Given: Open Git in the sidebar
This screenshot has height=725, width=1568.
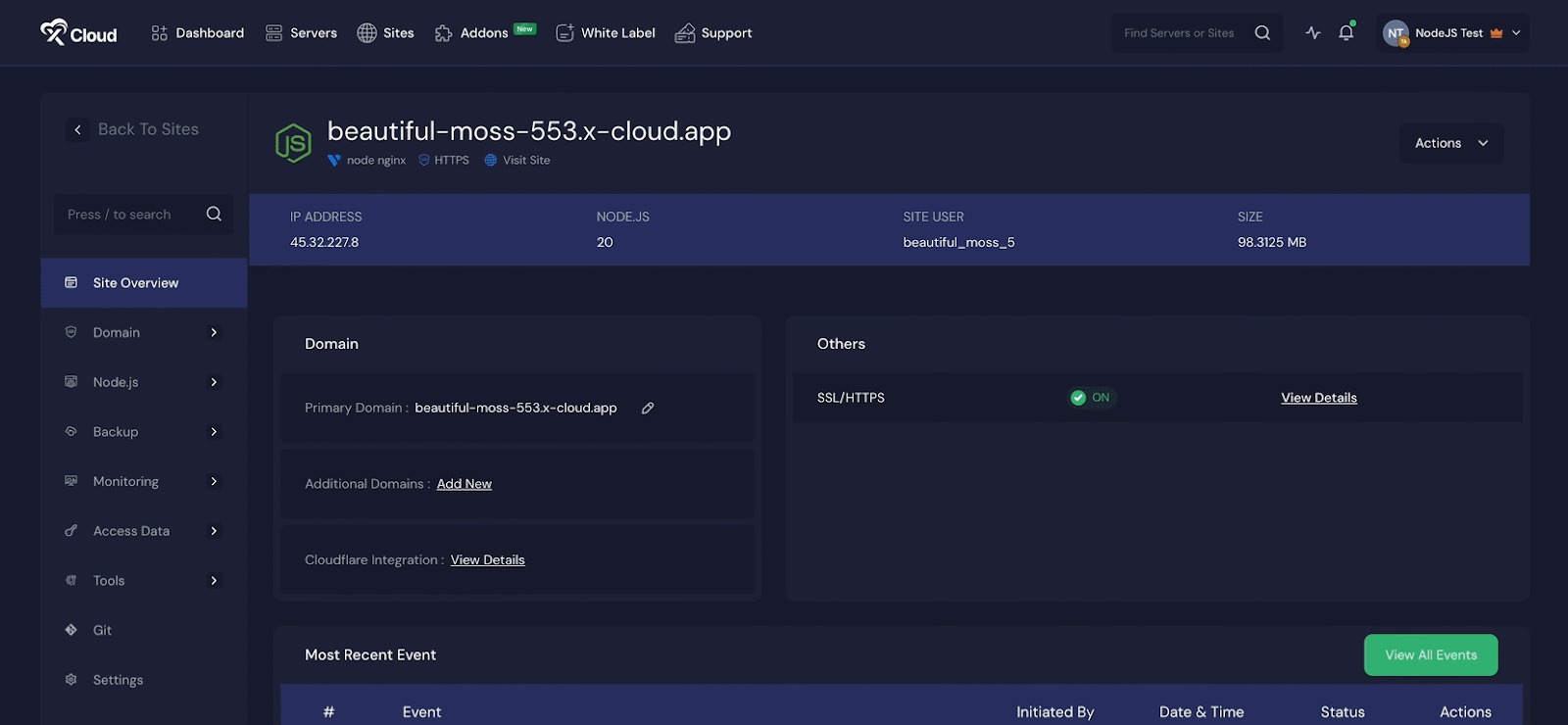Looking at the screenshot, I should 102,630.
